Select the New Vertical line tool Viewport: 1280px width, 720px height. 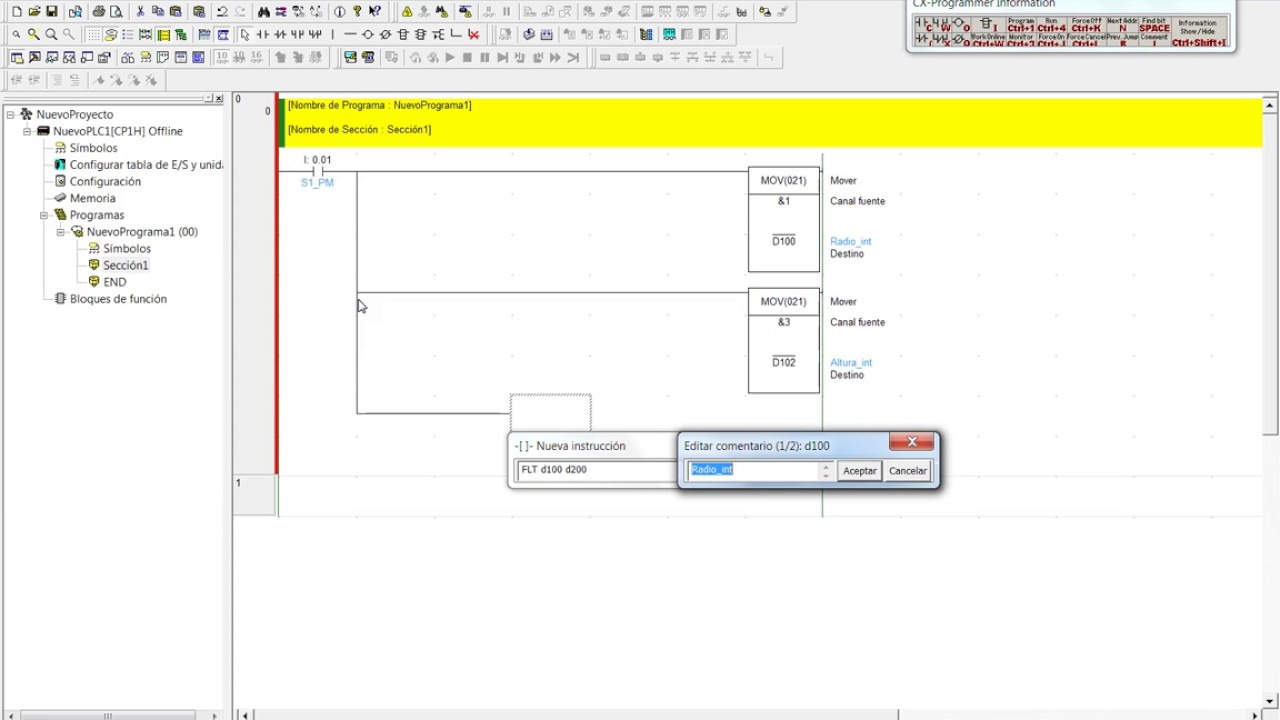click(x=332, y=34)
